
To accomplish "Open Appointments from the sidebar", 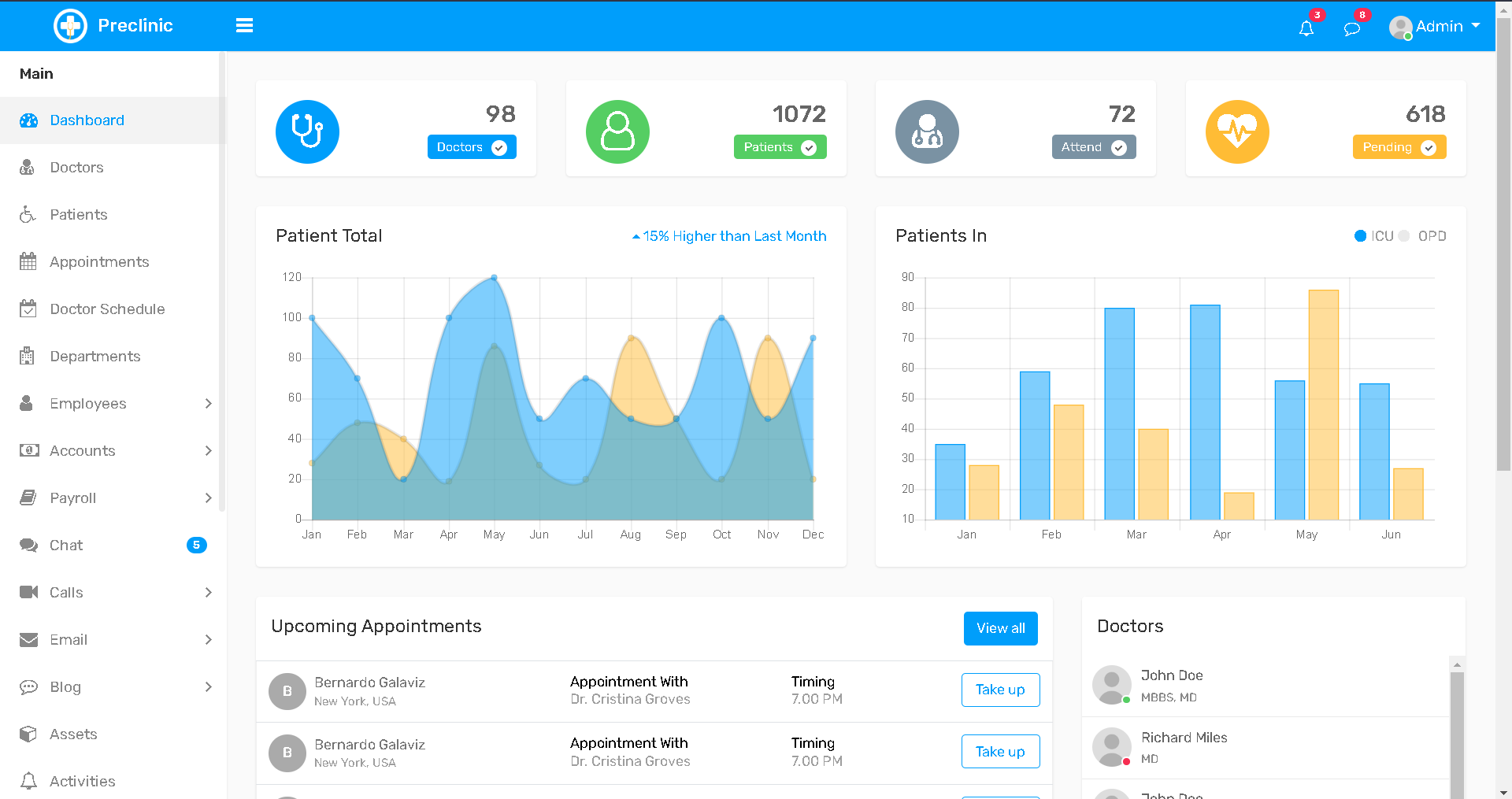I will [x=99, y=262].
